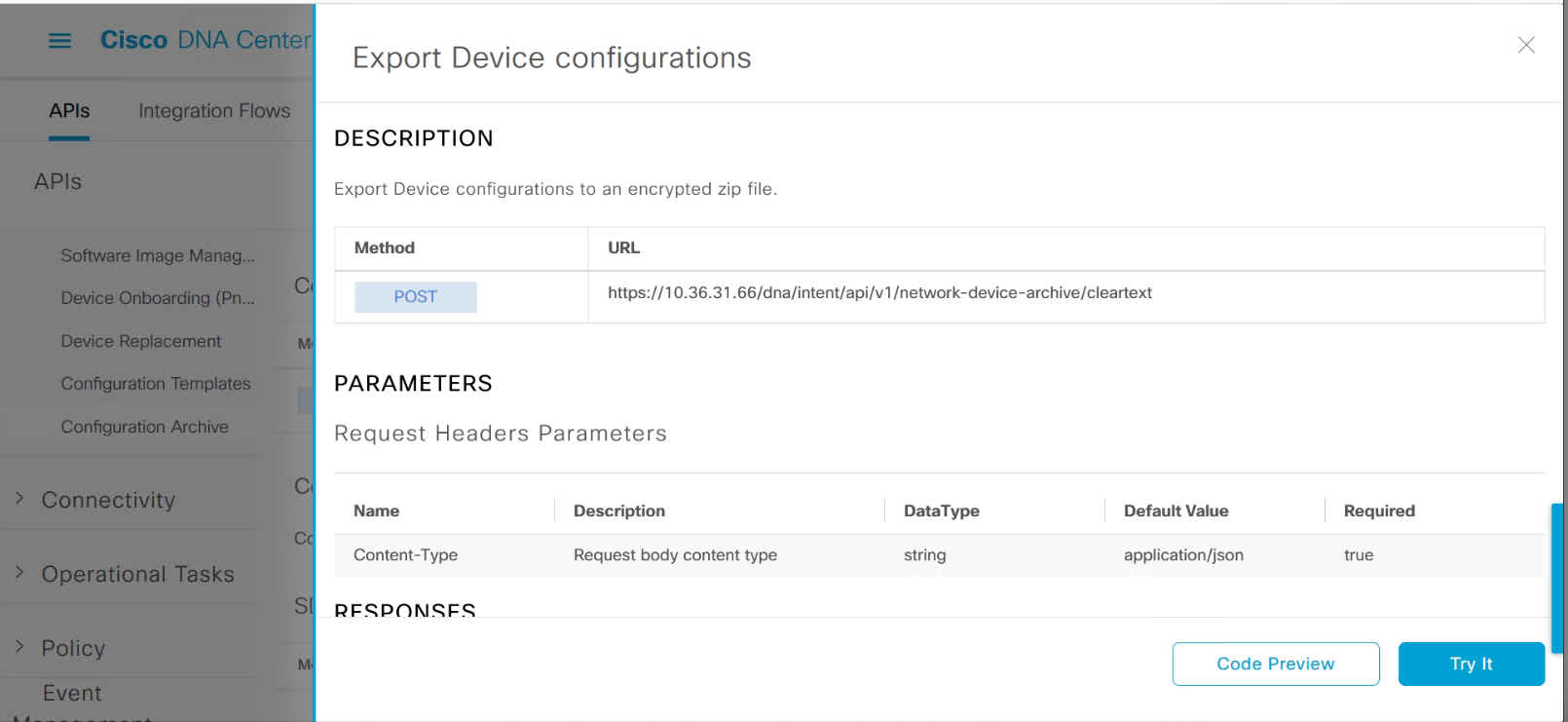The height and width of the screenshot is (722, 1568).
Task: Click the PARAMETERS section heading
Action: pos(413,384)
